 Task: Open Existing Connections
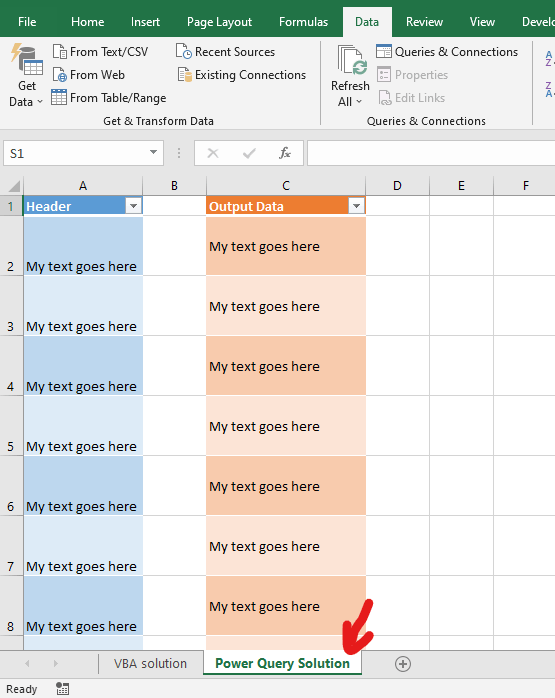click(x=242, y=75)
